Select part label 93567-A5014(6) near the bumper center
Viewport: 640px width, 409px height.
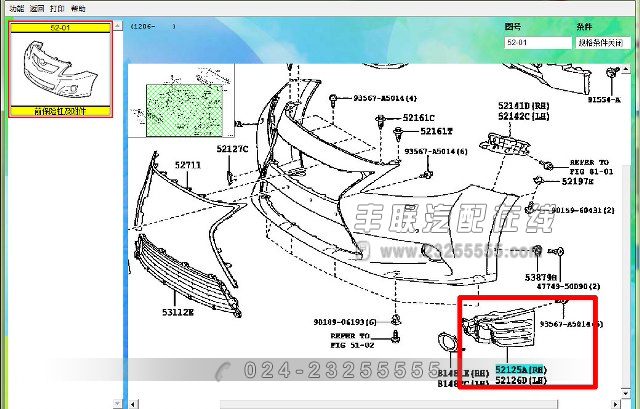coord(436,151)
